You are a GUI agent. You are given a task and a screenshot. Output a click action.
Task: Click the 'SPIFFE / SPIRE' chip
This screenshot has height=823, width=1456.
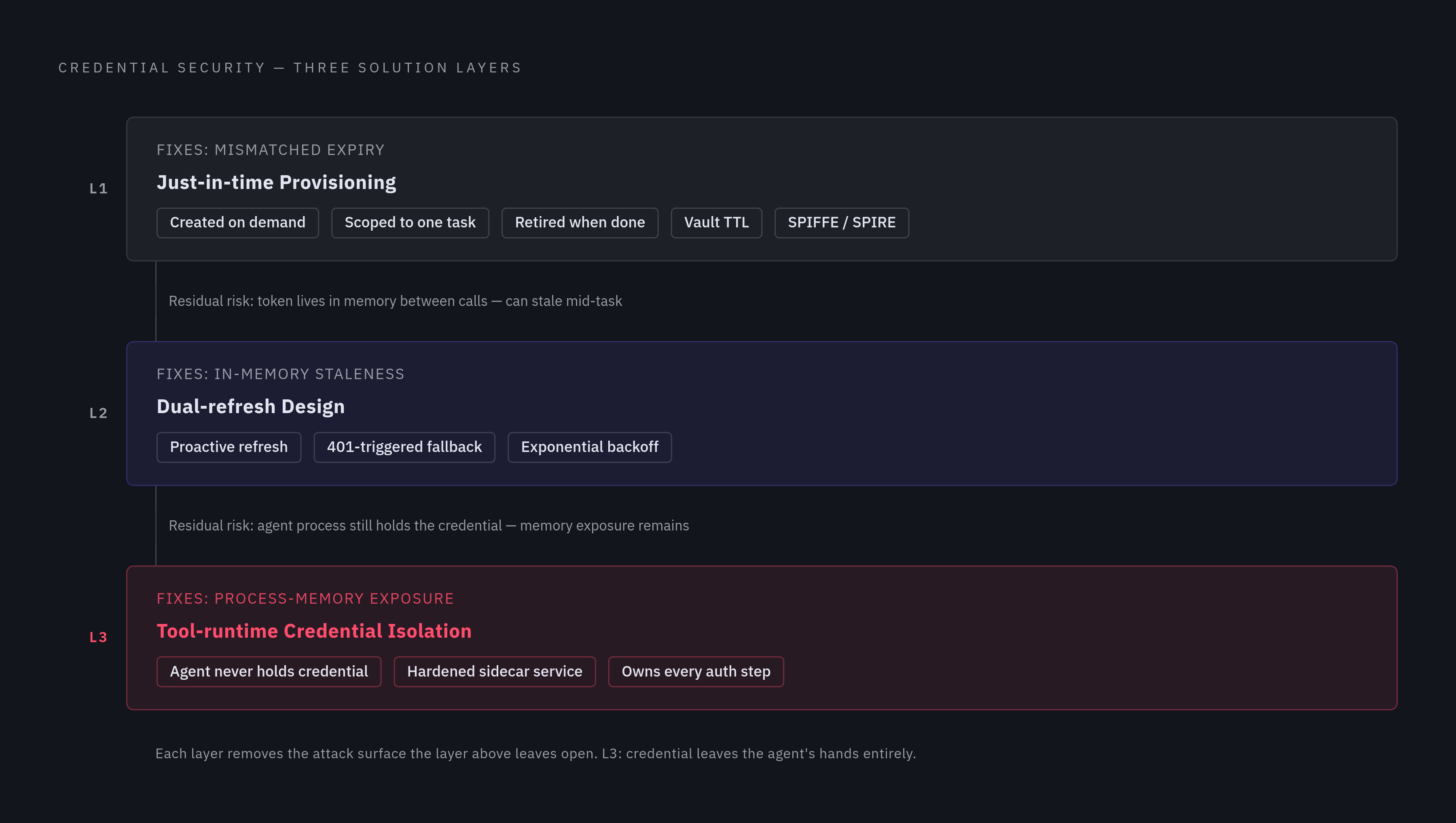(x=842, y=223)
